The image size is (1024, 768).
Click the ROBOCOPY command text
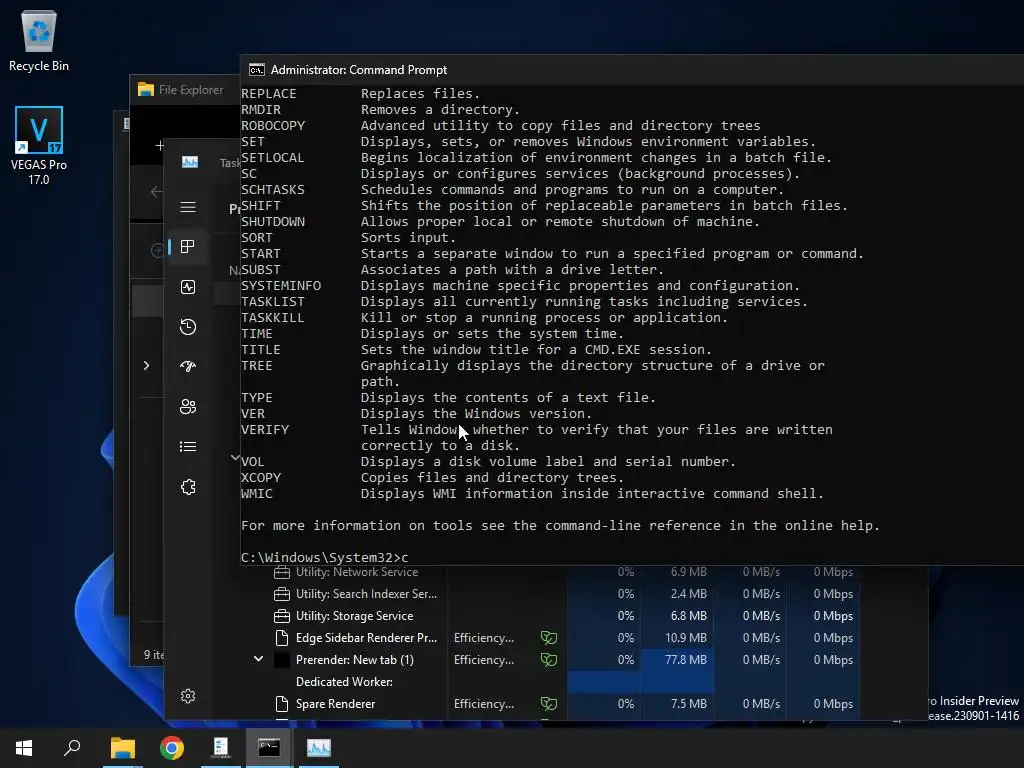click(273, 125)
